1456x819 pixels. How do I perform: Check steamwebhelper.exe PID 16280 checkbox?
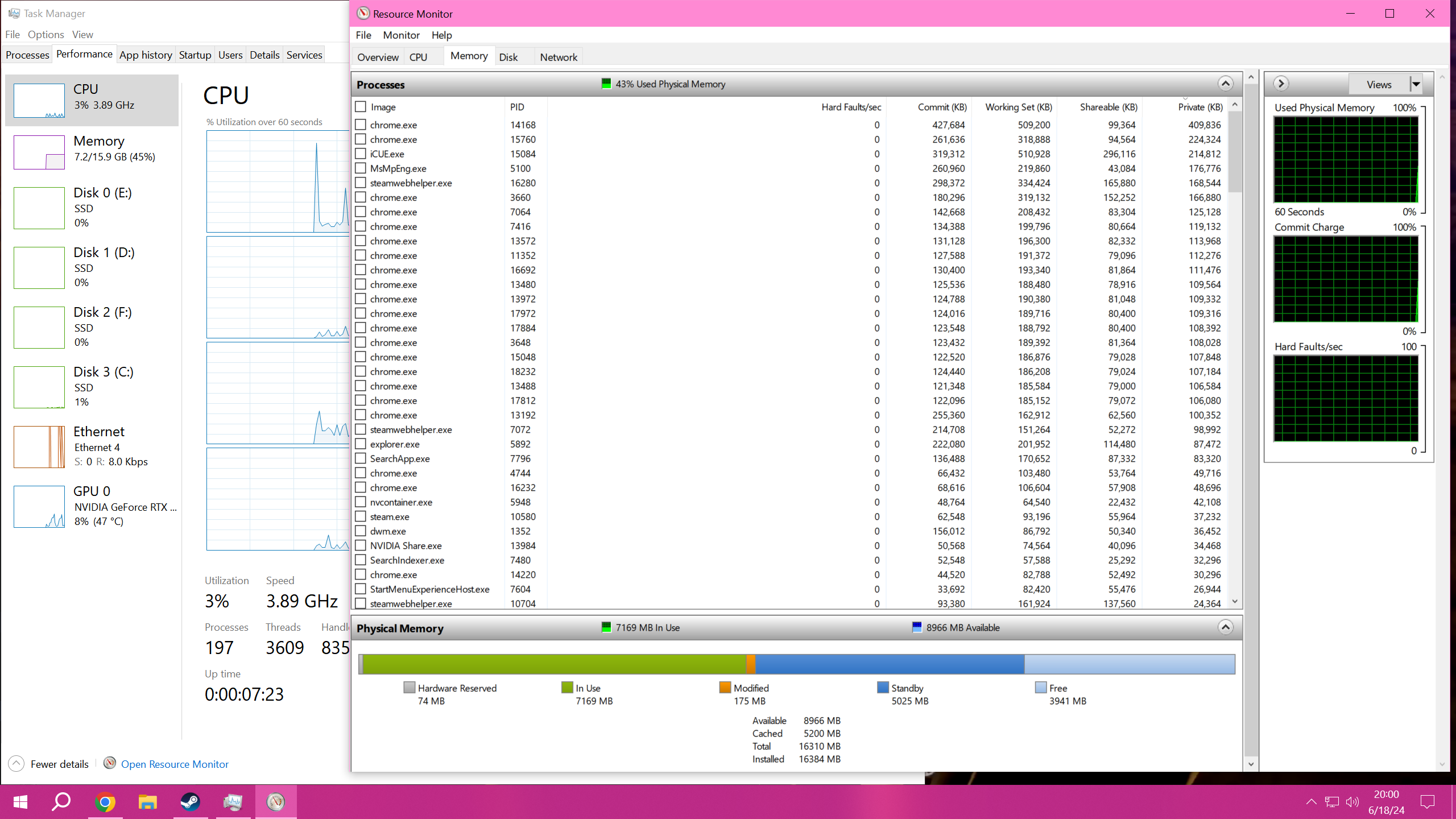(361, 183)
